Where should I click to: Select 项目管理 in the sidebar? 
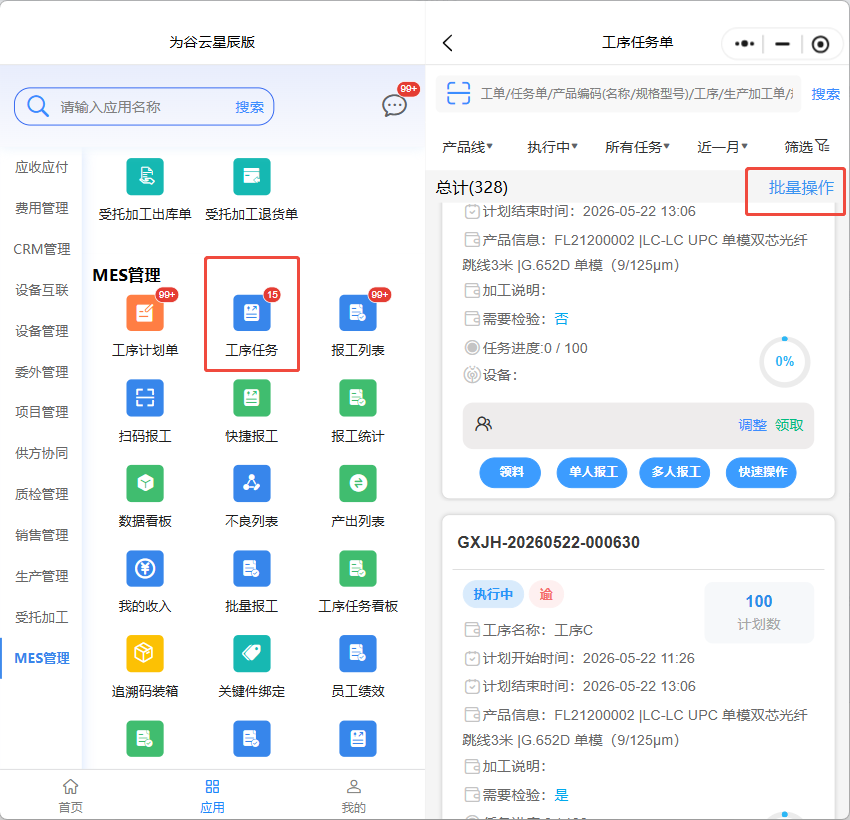(x=41, y=412)
